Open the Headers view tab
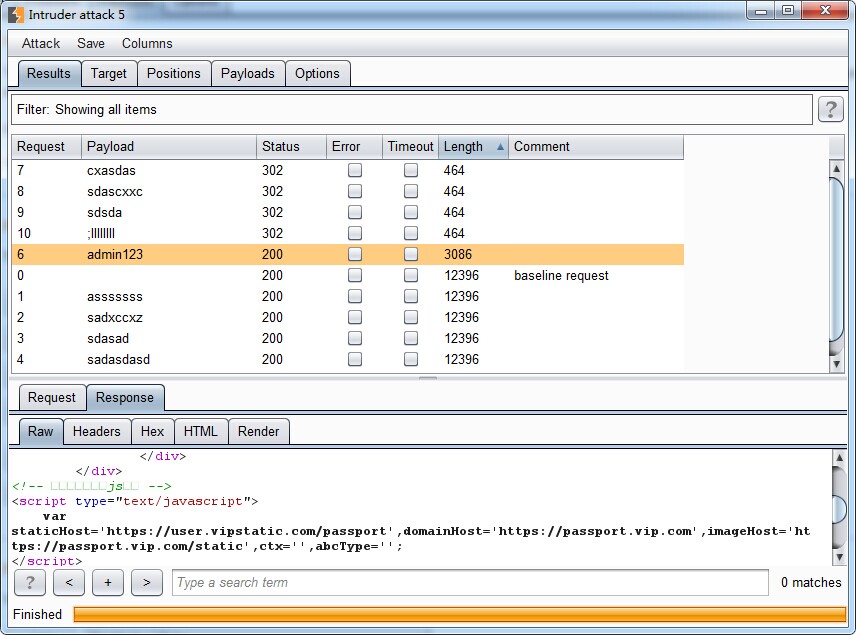Viewport: 856px width, 635px height. [x=97, y=431]
